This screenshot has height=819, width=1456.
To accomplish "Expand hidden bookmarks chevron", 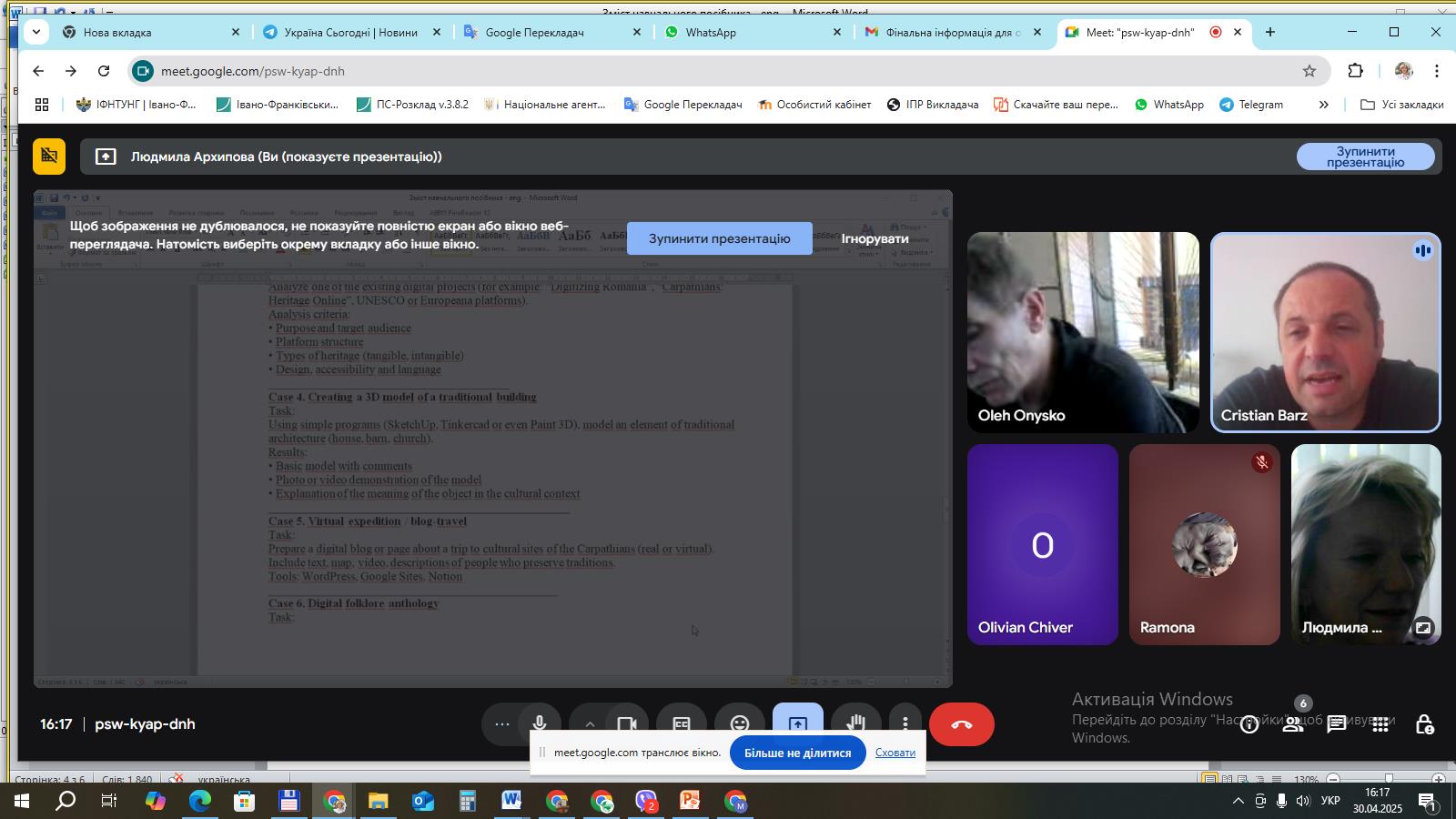I will [1324, 105].
